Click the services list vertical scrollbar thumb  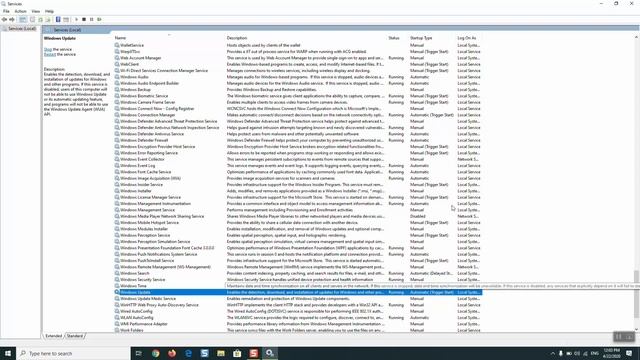pyautogui.click(x=636, y=294)
